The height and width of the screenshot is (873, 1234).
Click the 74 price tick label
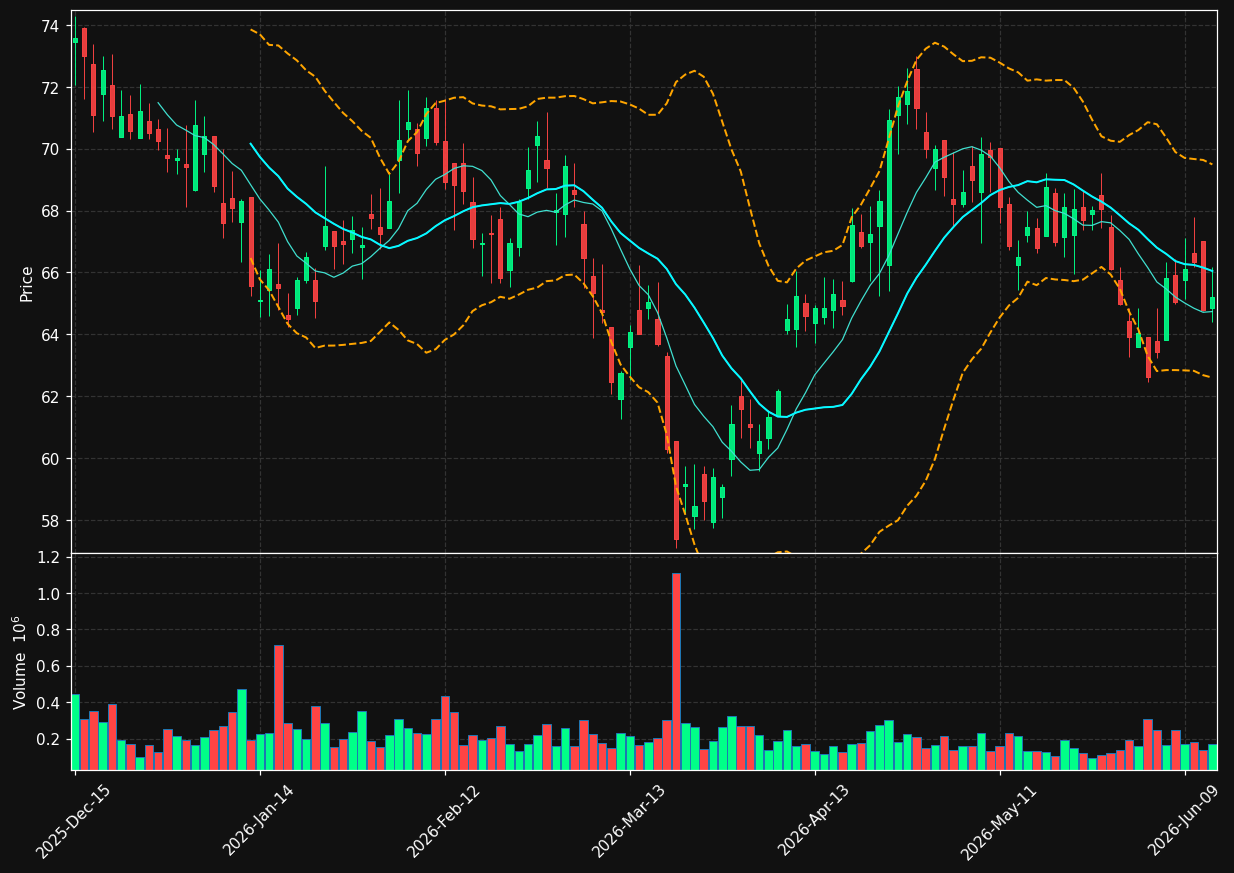51,26
